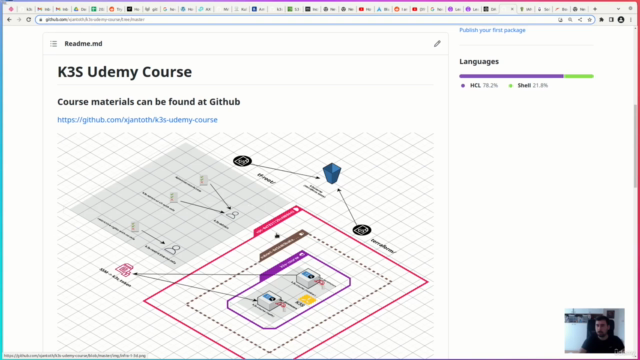Click the green Shell language bar segment
640x360 pixels.
tap(578, 76)
